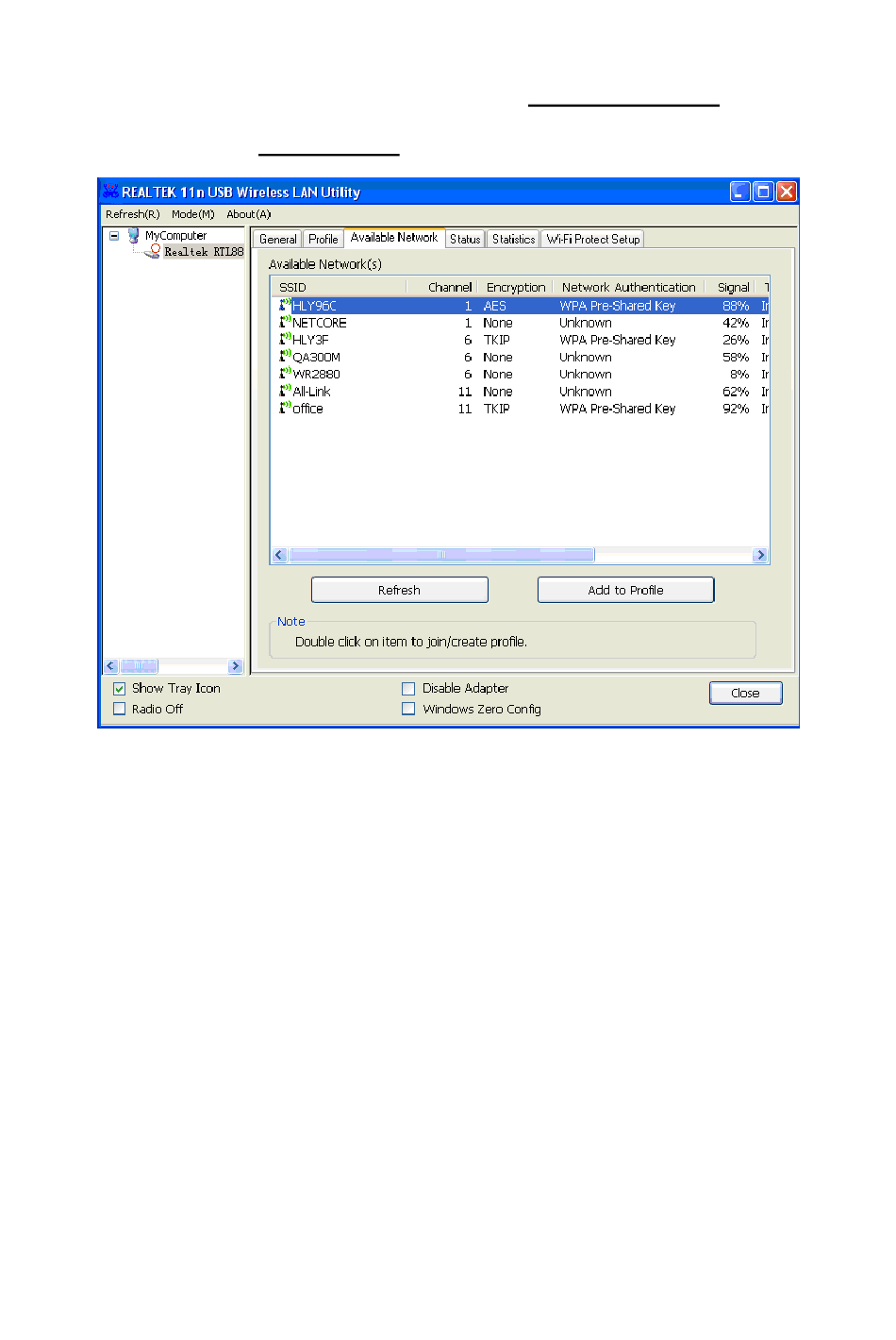Click the QA300M network signal icon

click(x=285, y=357)
